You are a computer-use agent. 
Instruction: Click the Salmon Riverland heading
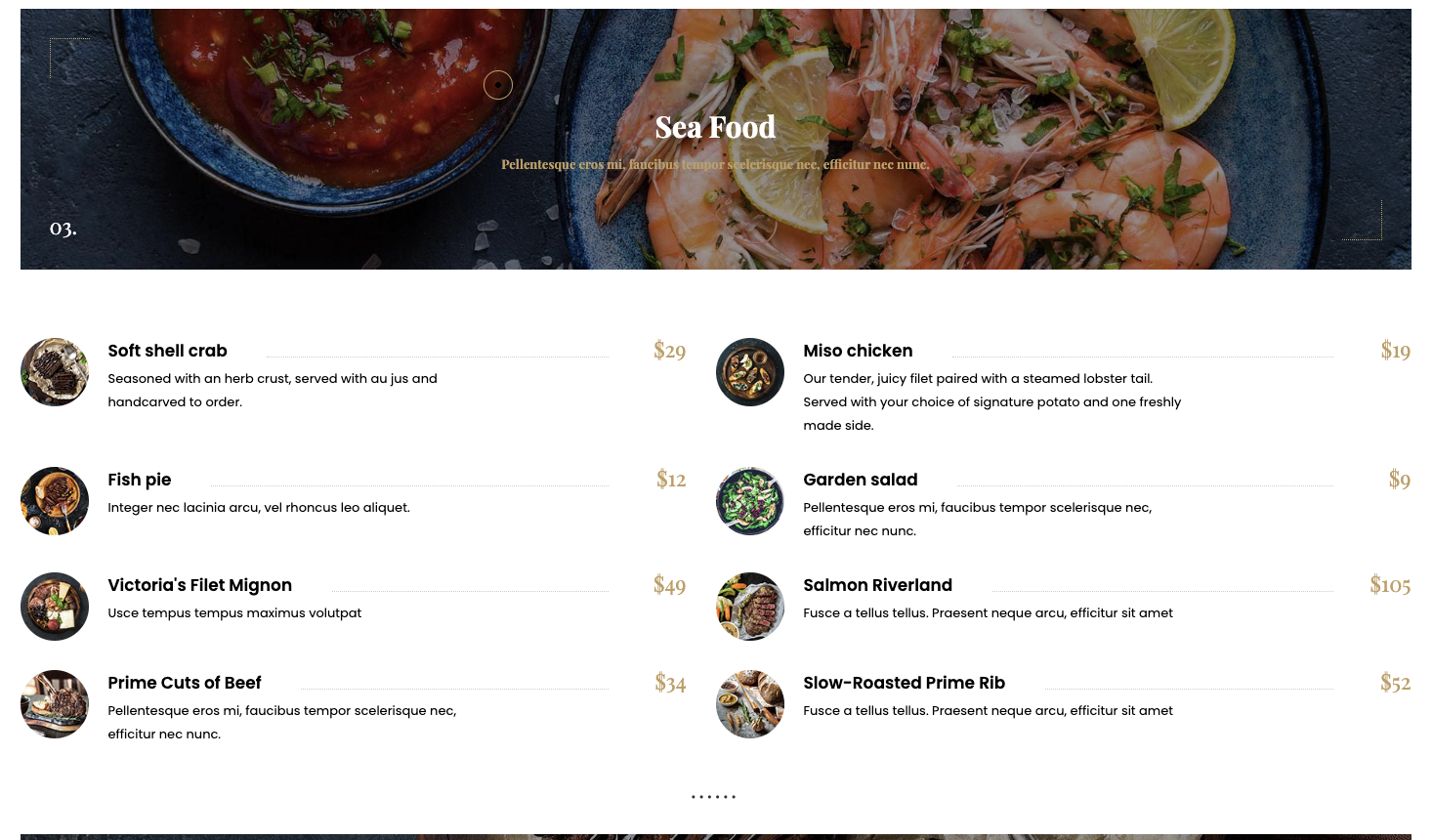[877, 585]
